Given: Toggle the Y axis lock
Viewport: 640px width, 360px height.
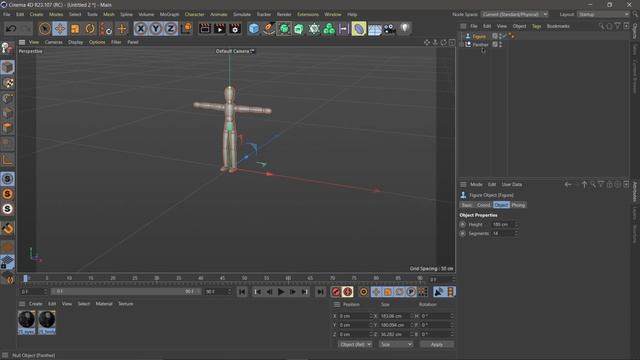Looking at the screenshot, I should coord(156,29).
